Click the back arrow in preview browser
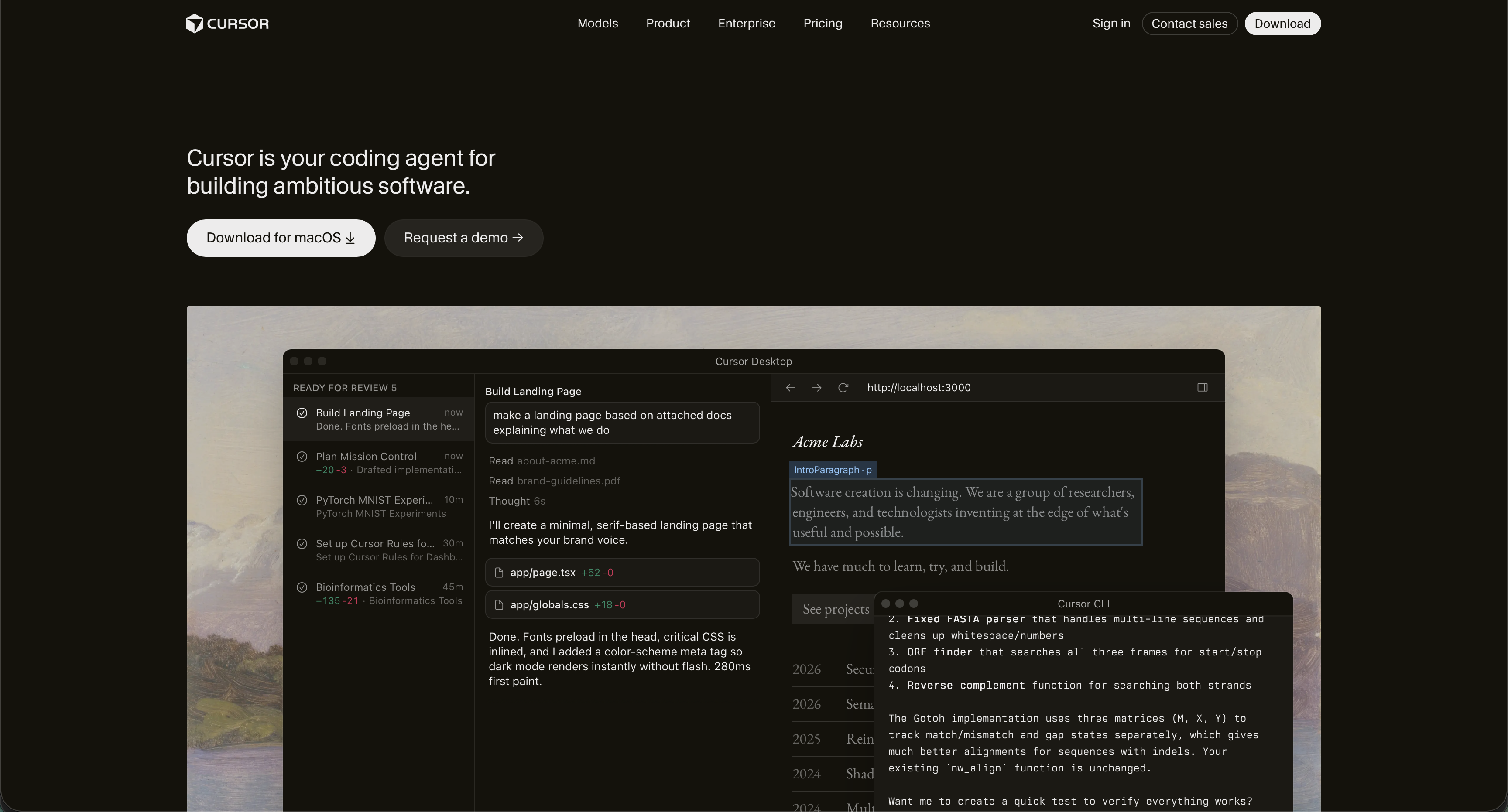The height and width of the screenshot is (812, 1508). coord(790,387)
